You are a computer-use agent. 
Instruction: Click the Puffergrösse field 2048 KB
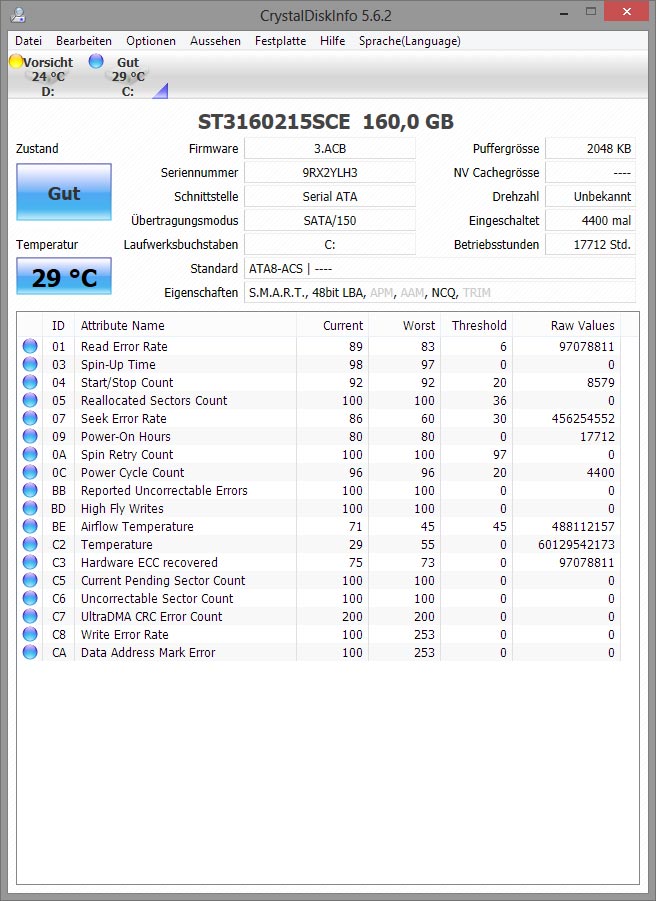point(591,148)
